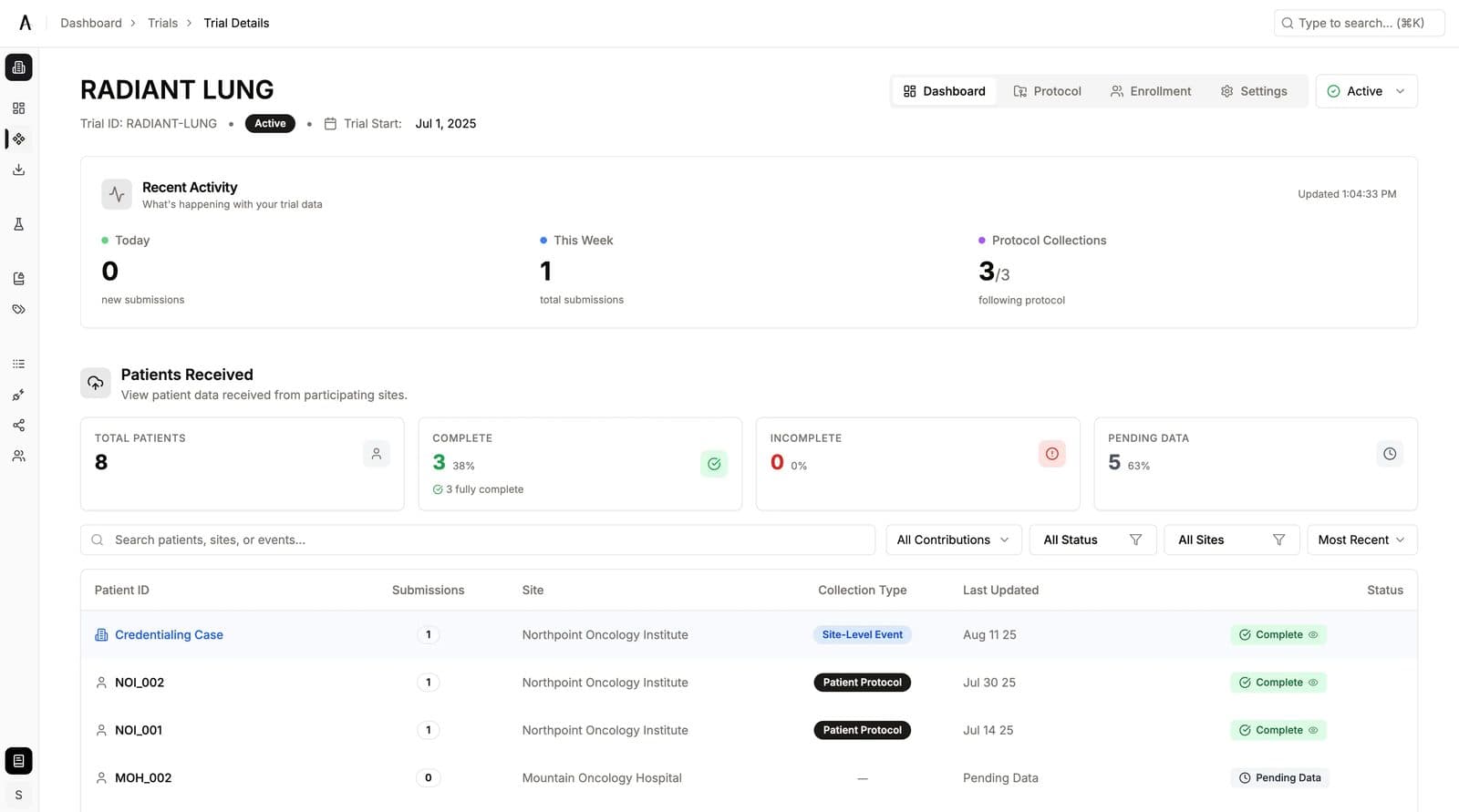Switch to the Dashboard tab

944,91
